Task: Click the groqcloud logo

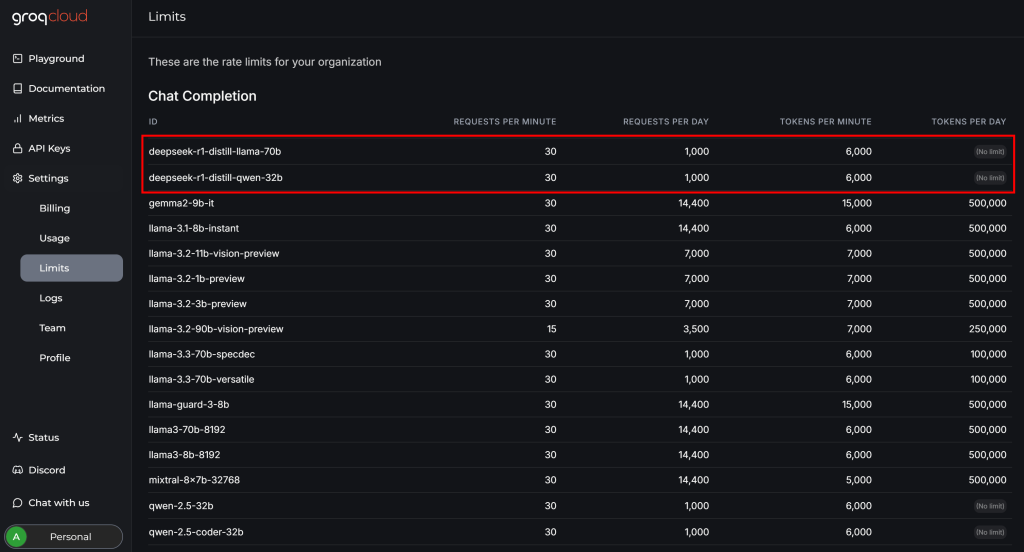Action: point(50,17)
